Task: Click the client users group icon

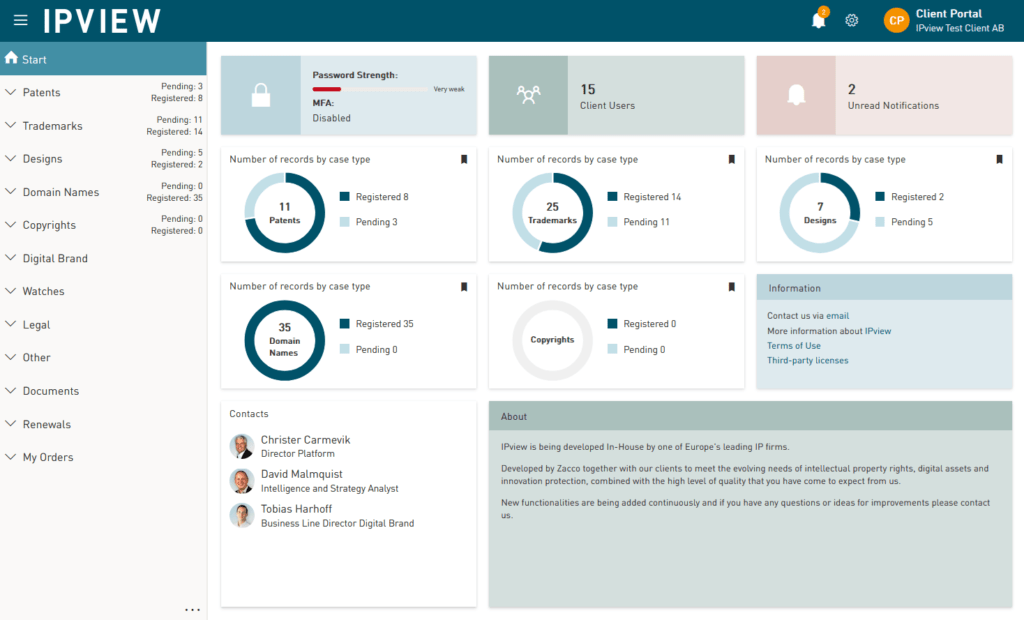Action: pyautogui.click(x=530, y=95)
